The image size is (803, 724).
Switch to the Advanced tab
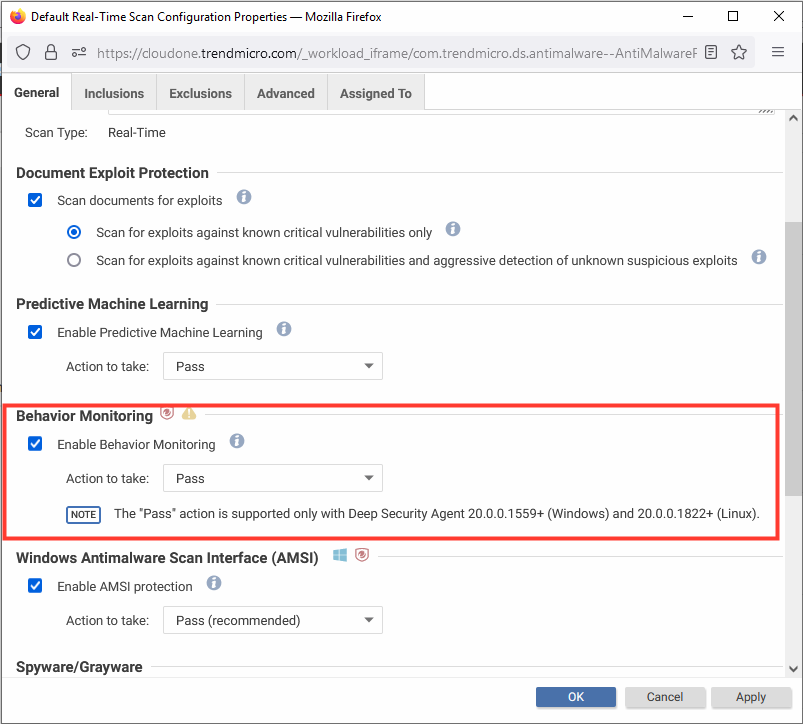pos(286,93)
